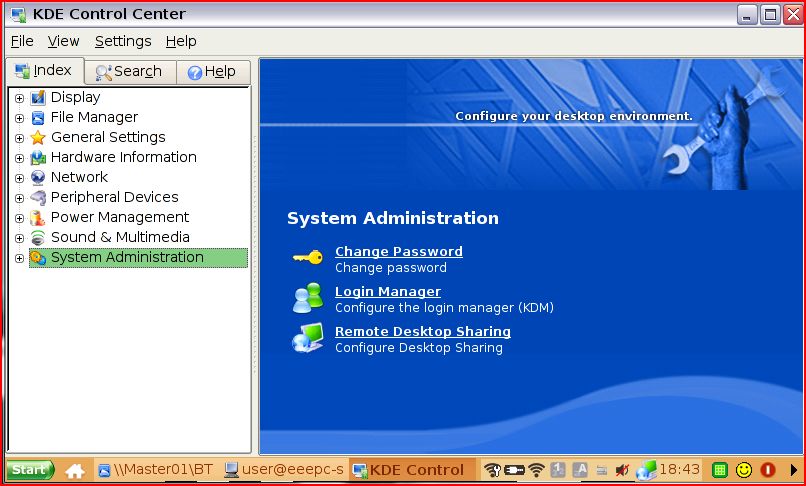Click the Power Management battery icon
The image size is (806, 486).
click(x=38, y=217)
